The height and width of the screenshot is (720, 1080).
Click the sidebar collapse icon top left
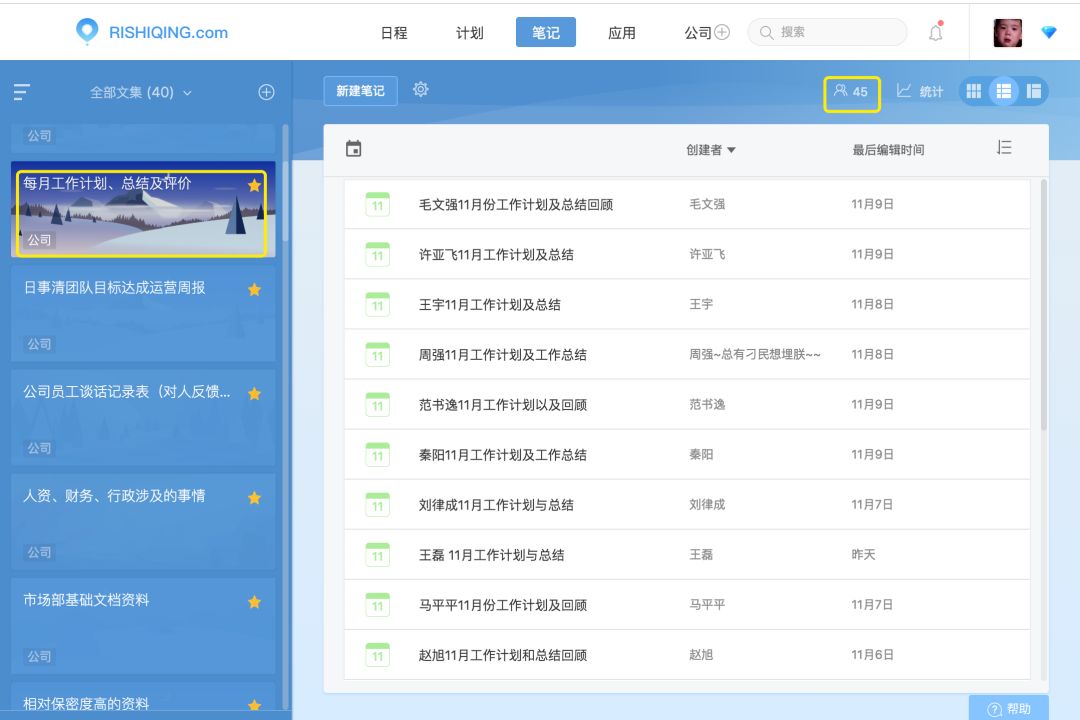(x=21, y=90)
